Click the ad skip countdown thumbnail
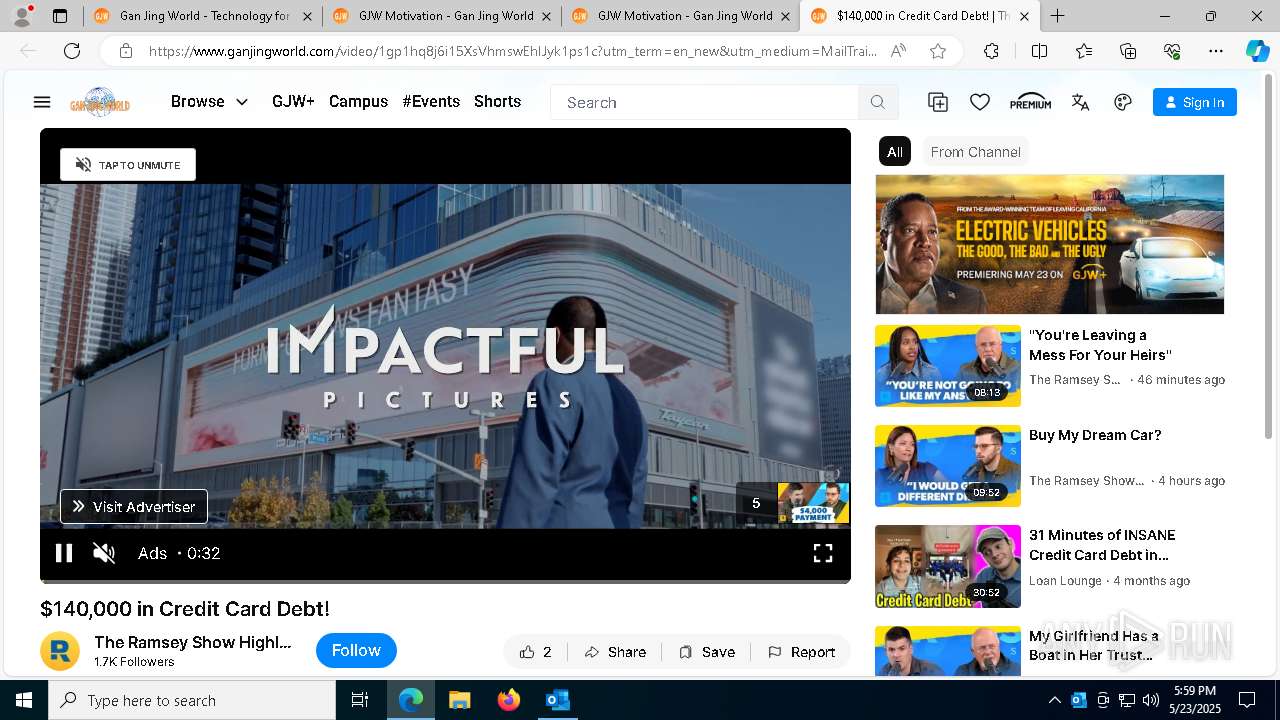Viewport: 1280px width, 720px height. (813, 503)
